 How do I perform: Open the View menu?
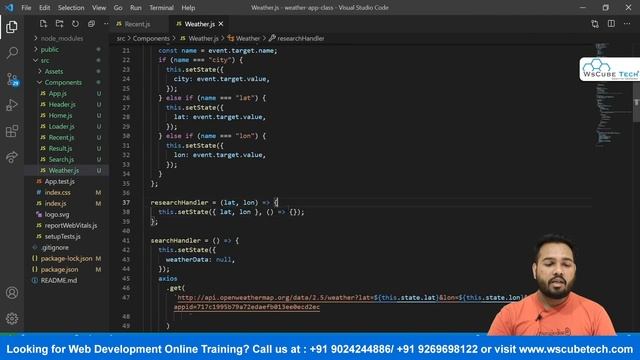[x=99, y=8]
